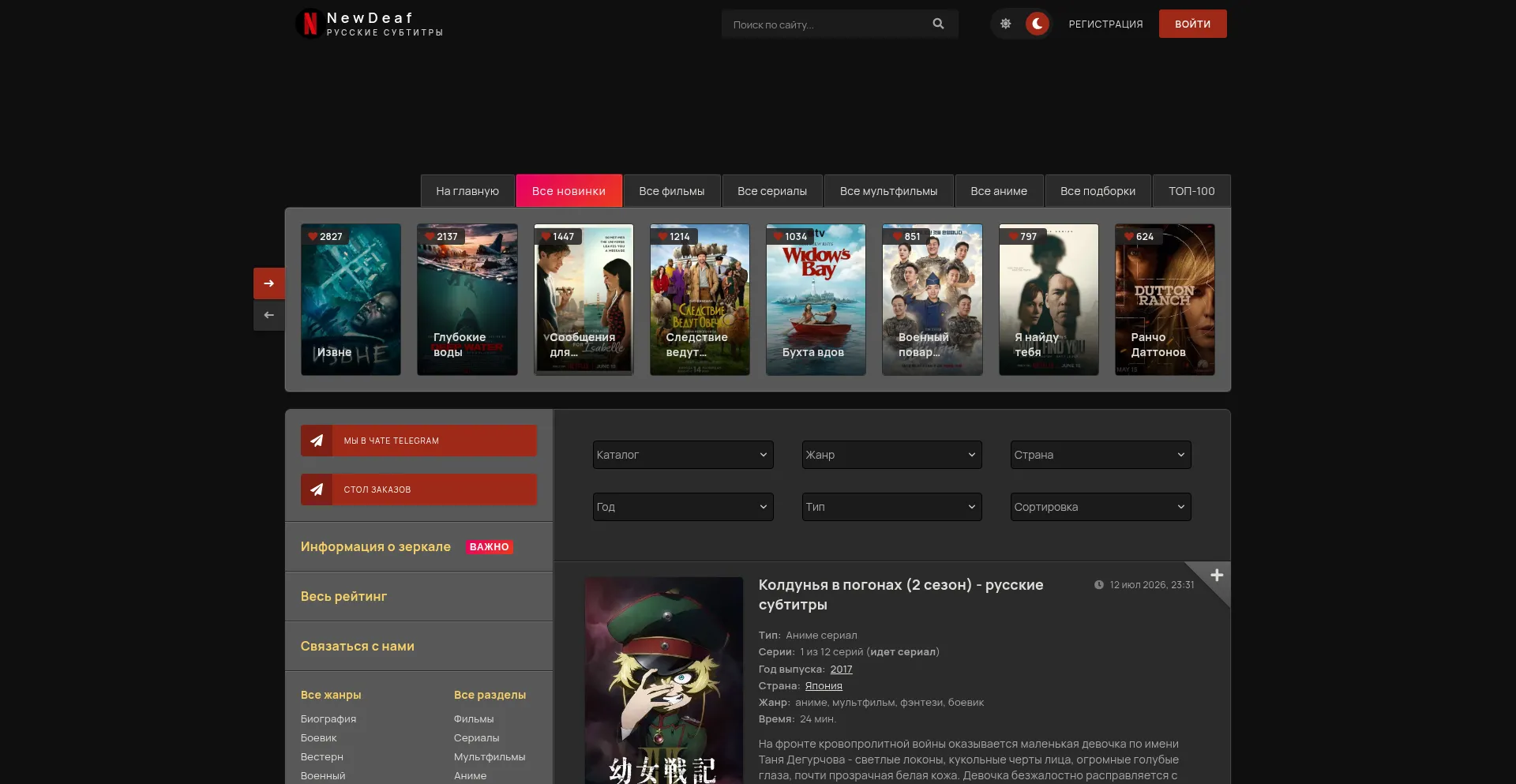The image size is (1516, 784).
Task: Open the Мультфильмы section link
Action: [x=490, y=756]
